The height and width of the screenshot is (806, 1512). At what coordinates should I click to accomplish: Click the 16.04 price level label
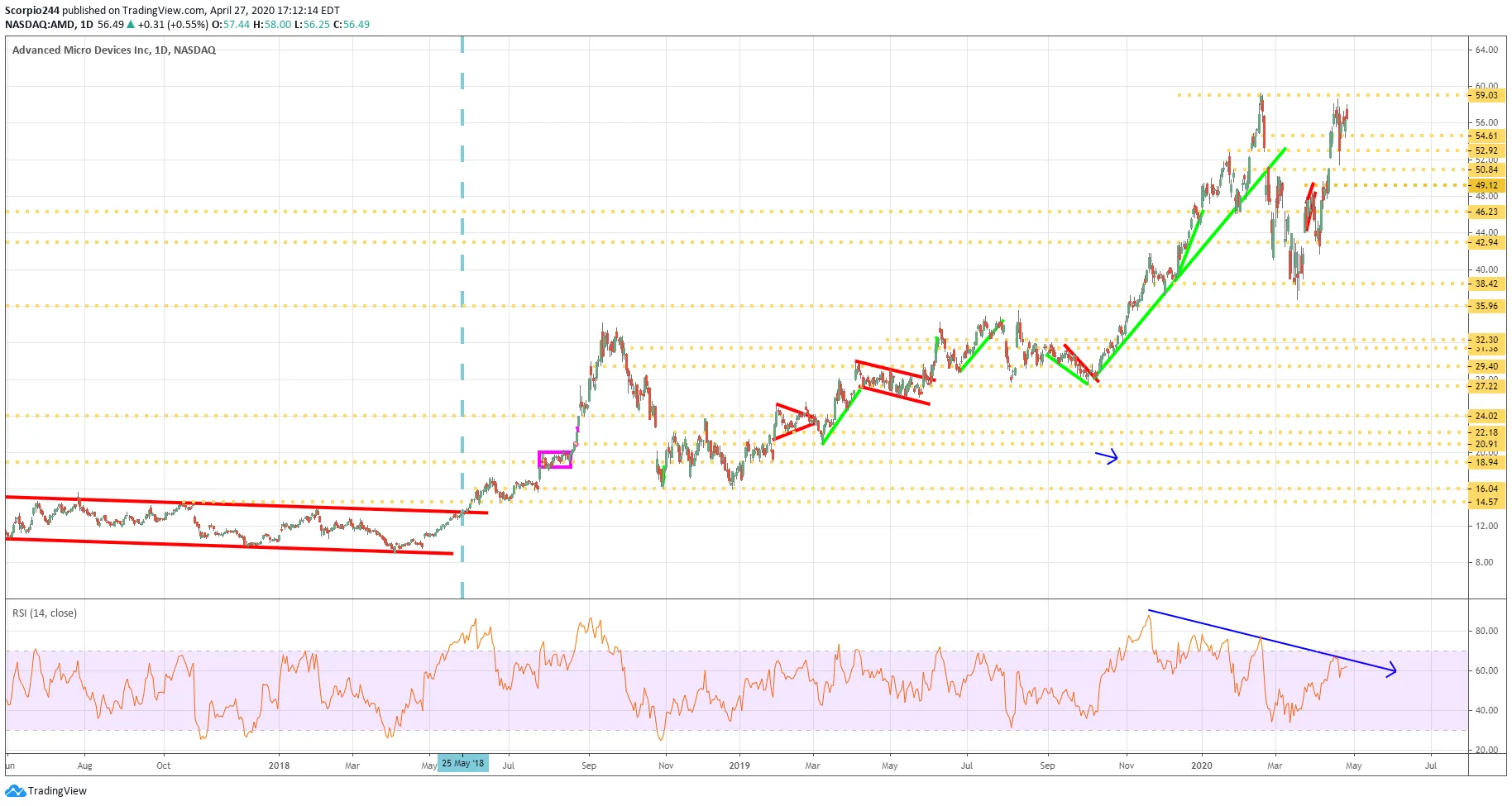tap(1486, 489)
